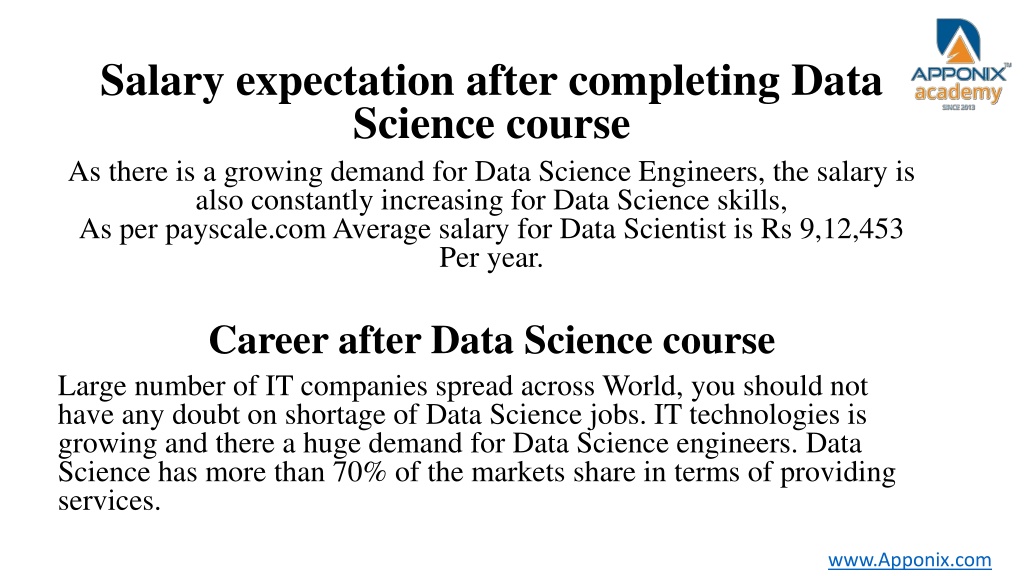Click the 'Science course' heading line
Image resolution: width=1024 pixels, height=576 pixels.
491,124
